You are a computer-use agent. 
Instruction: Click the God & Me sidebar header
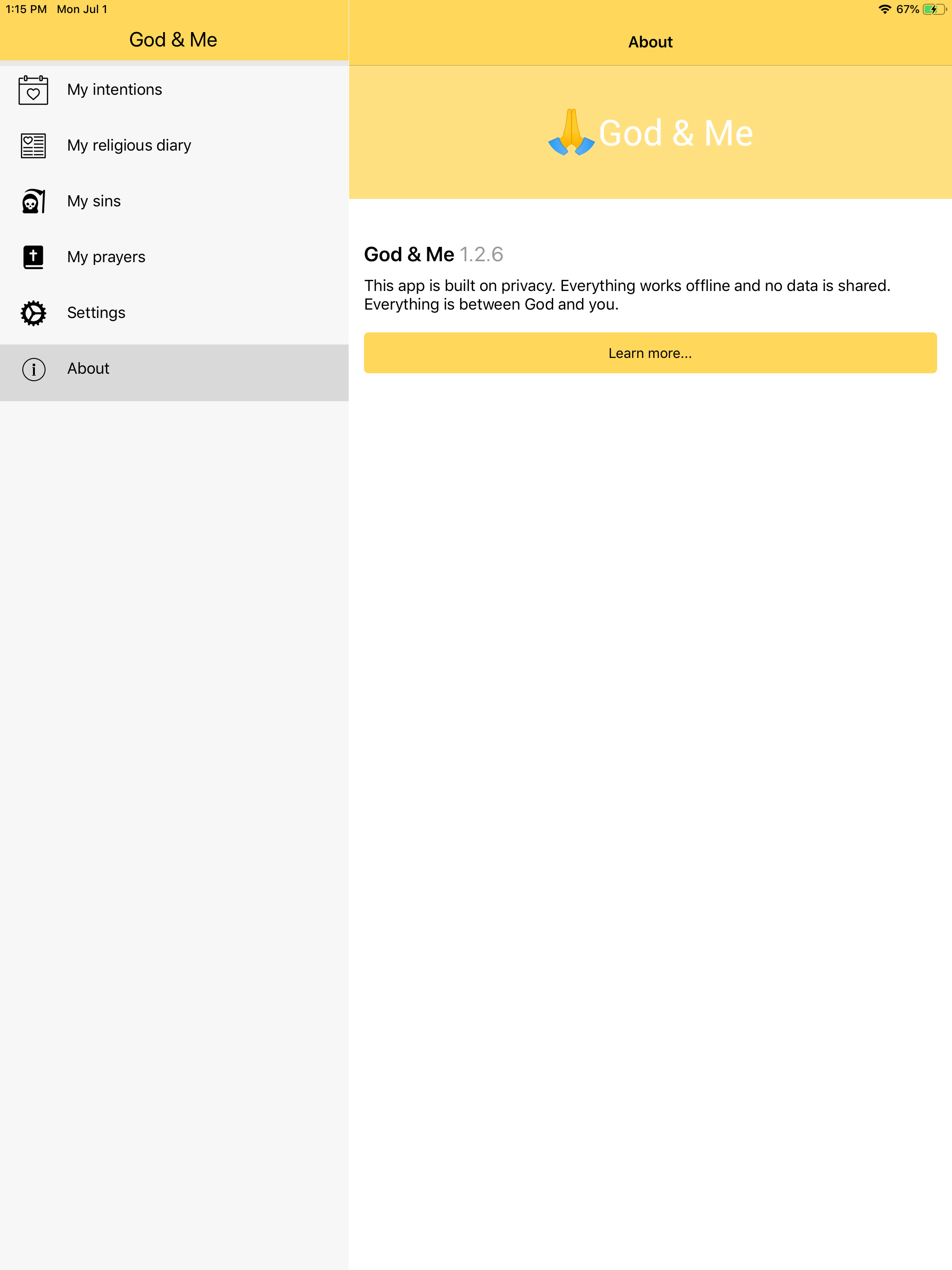(x=173, y=40)
